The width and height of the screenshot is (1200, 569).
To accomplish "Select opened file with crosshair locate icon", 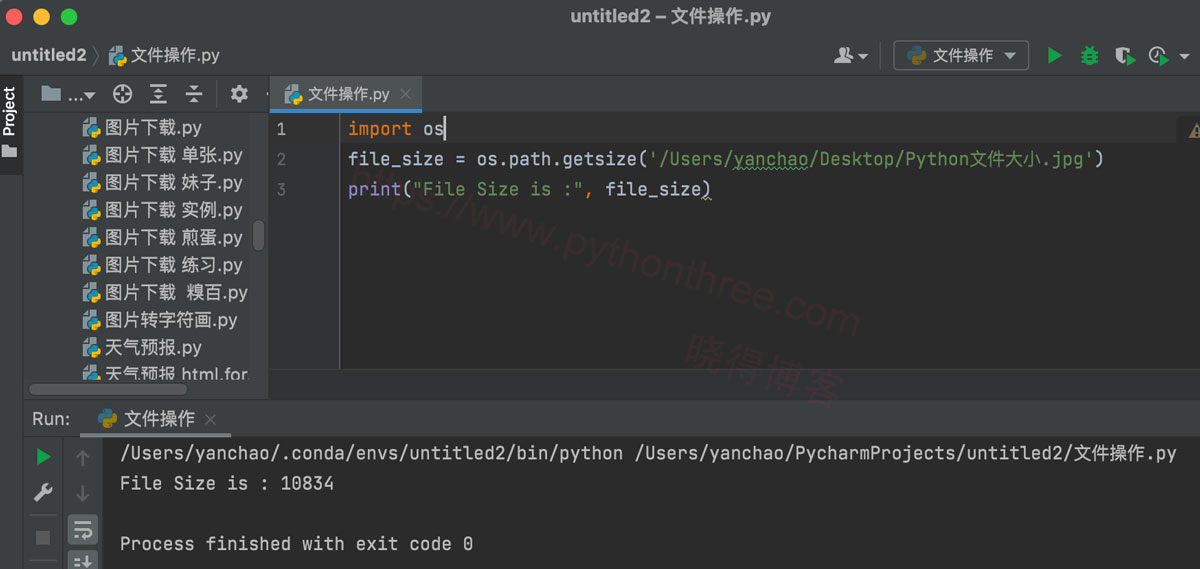I will (123, 94).
